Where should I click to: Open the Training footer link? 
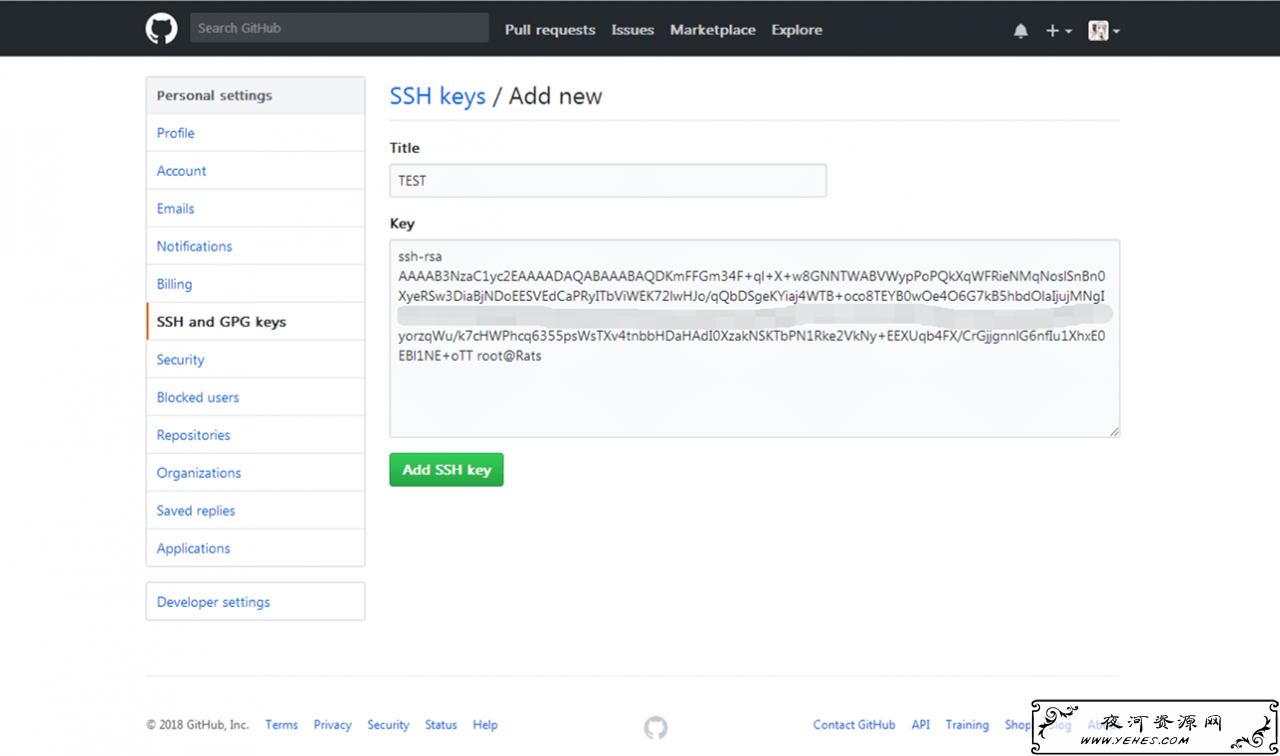(x=967, y=725)
